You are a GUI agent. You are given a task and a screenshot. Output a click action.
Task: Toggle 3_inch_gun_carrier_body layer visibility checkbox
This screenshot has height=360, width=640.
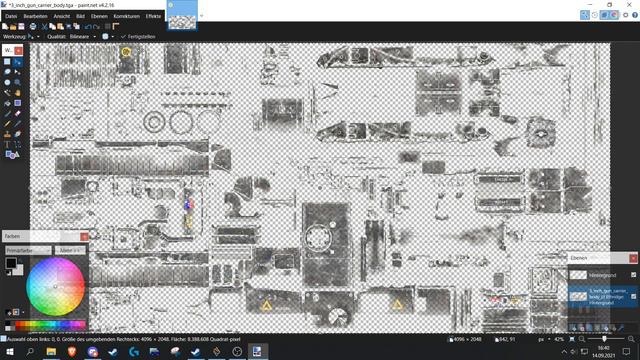click(633, 296)
